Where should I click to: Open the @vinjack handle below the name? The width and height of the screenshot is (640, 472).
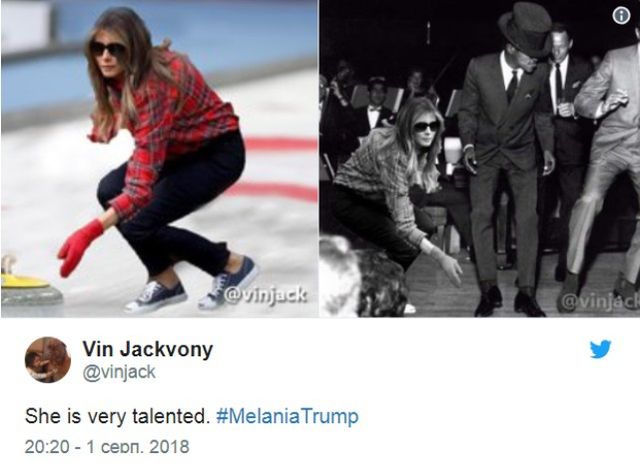118,372
